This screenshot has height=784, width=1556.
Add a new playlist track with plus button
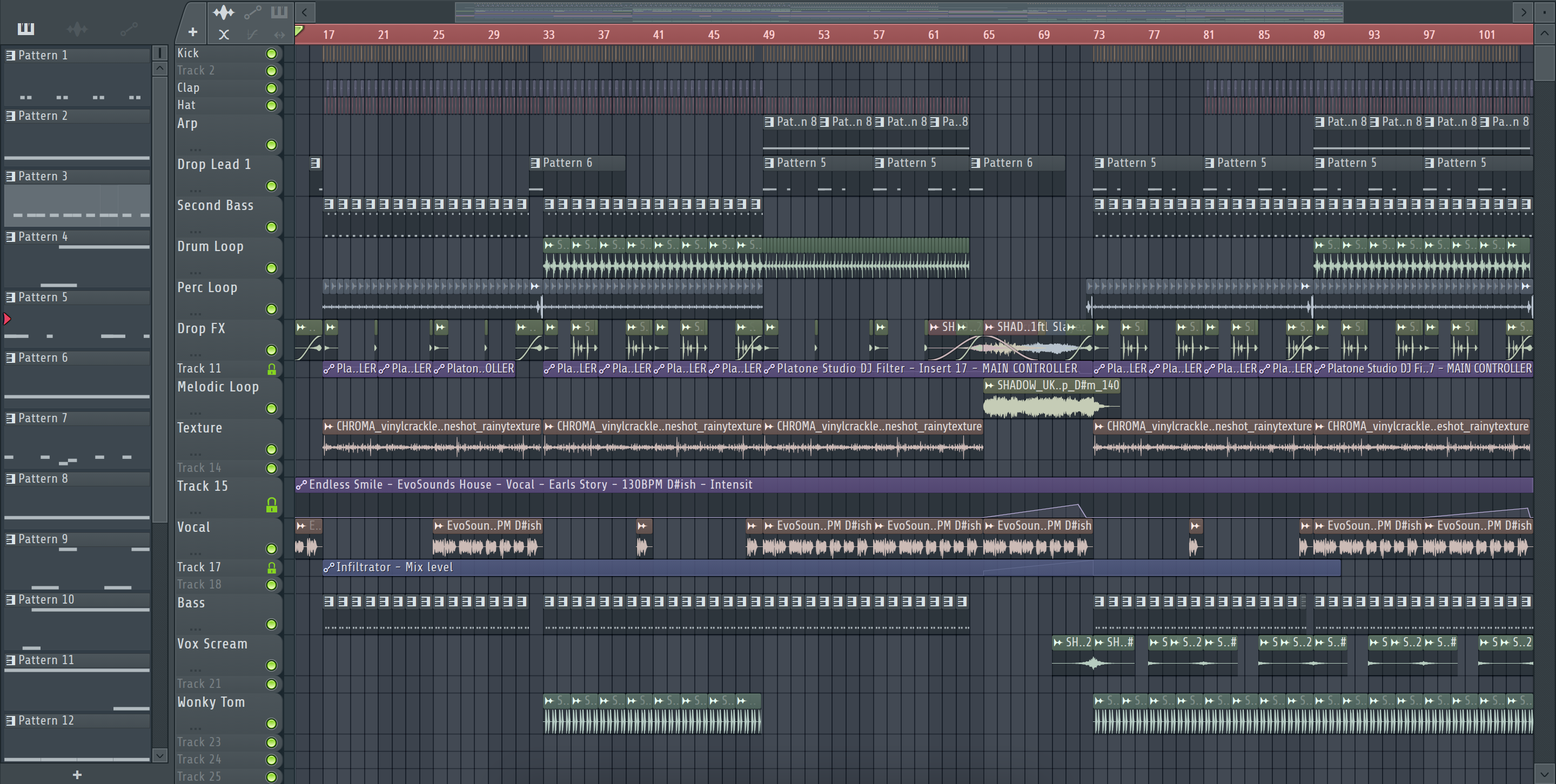click(x=192, y=32)
